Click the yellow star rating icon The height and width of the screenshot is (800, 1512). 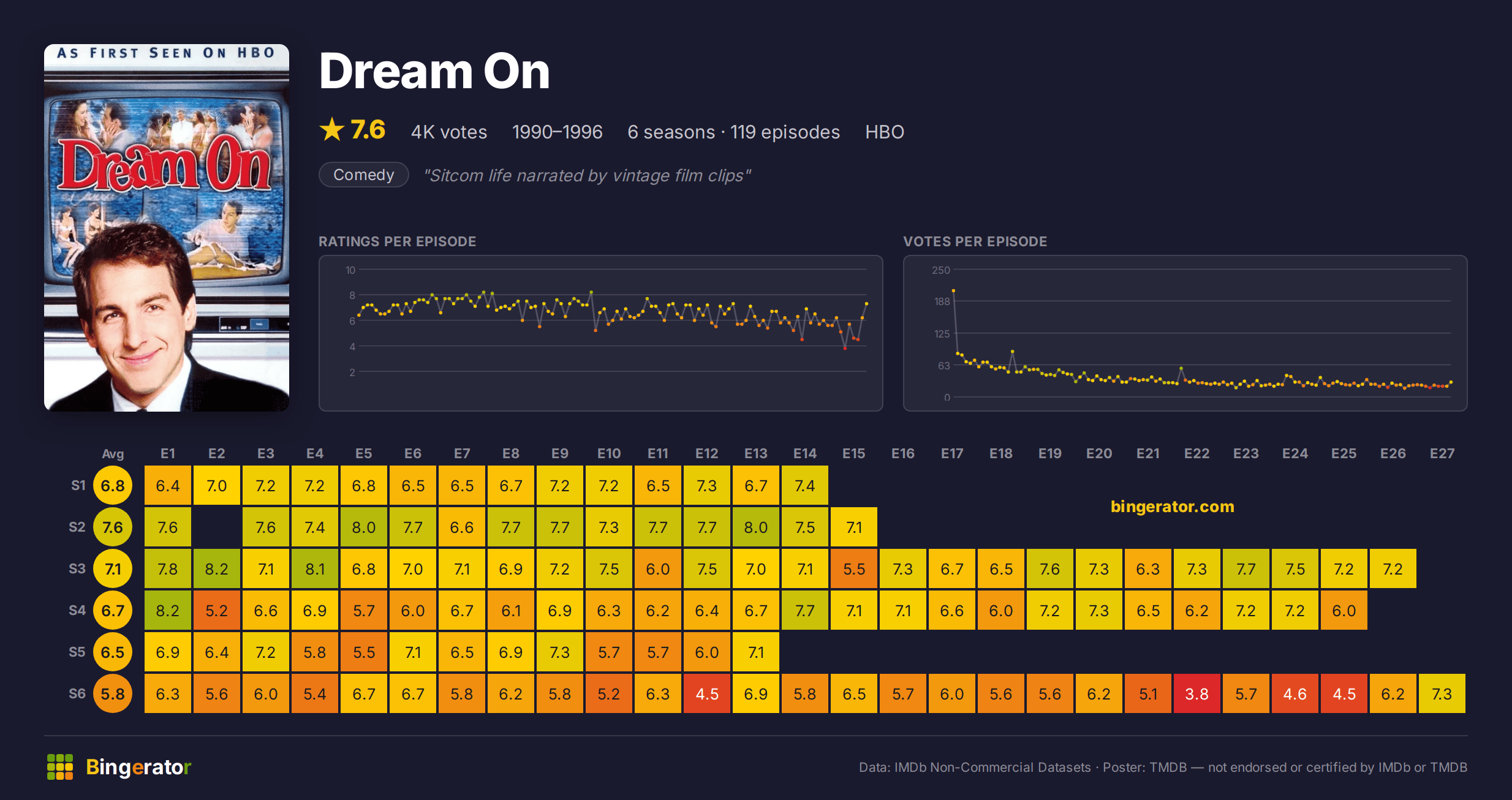(x=332, y=130)
